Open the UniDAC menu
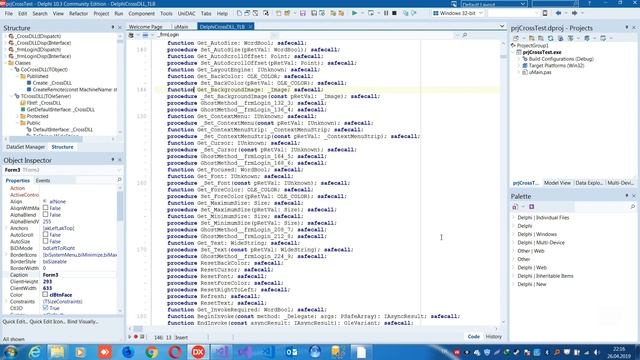Screen dimensions: 640x360 coord(187,13)
